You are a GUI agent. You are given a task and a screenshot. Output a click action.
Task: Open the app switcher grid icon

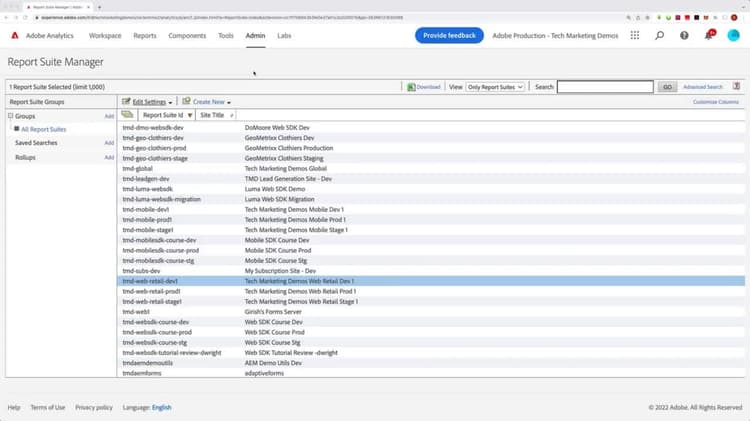click(634, 35)
